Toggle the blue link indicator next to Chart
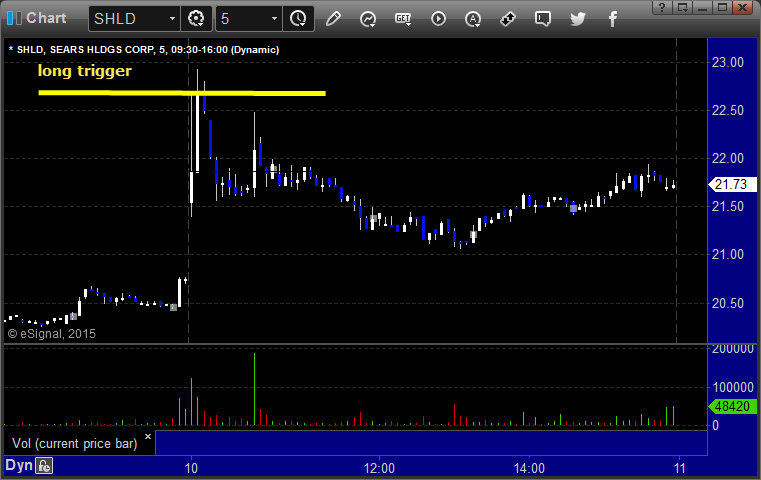The height and width of the screenshot is (480, 761). coord(10,18)
